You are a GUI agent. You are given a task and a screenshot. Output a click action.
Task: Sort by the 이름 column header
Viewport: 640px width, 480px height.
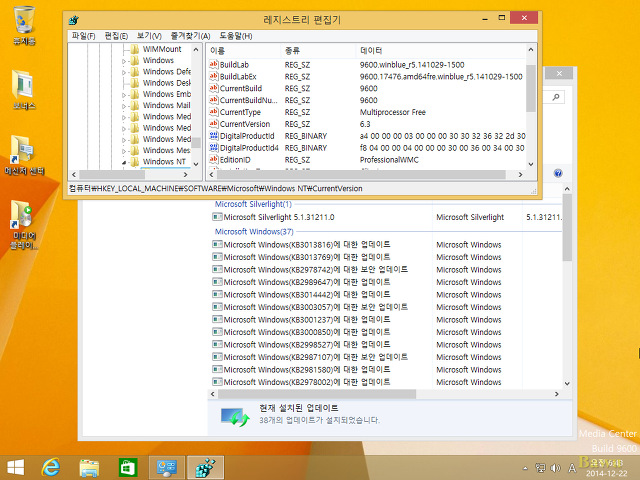244,51
